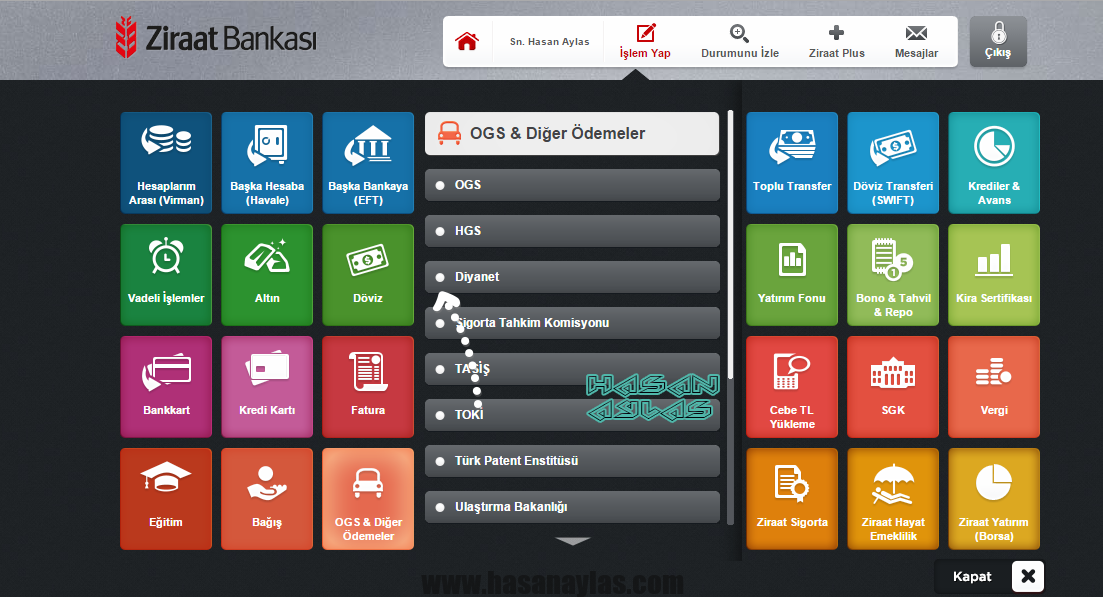Open the Vadeli İşlemler tile
Image resolution: width=1103 pixels, height=597 pixels.
166,274
